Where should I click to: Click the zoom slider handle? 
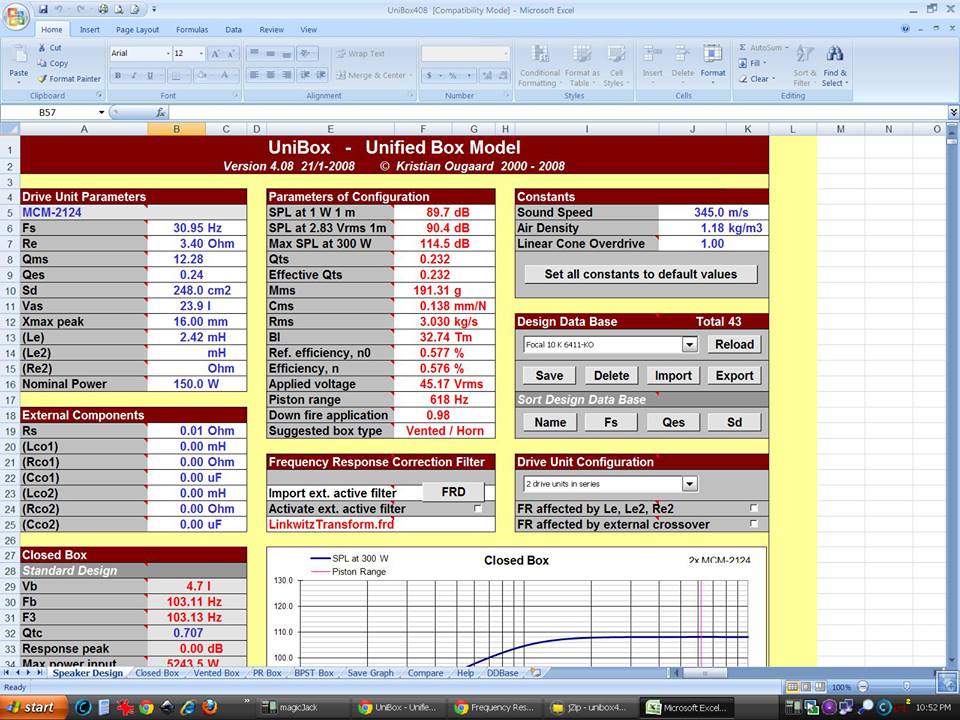pyautogui.click(x=907, y=687)
